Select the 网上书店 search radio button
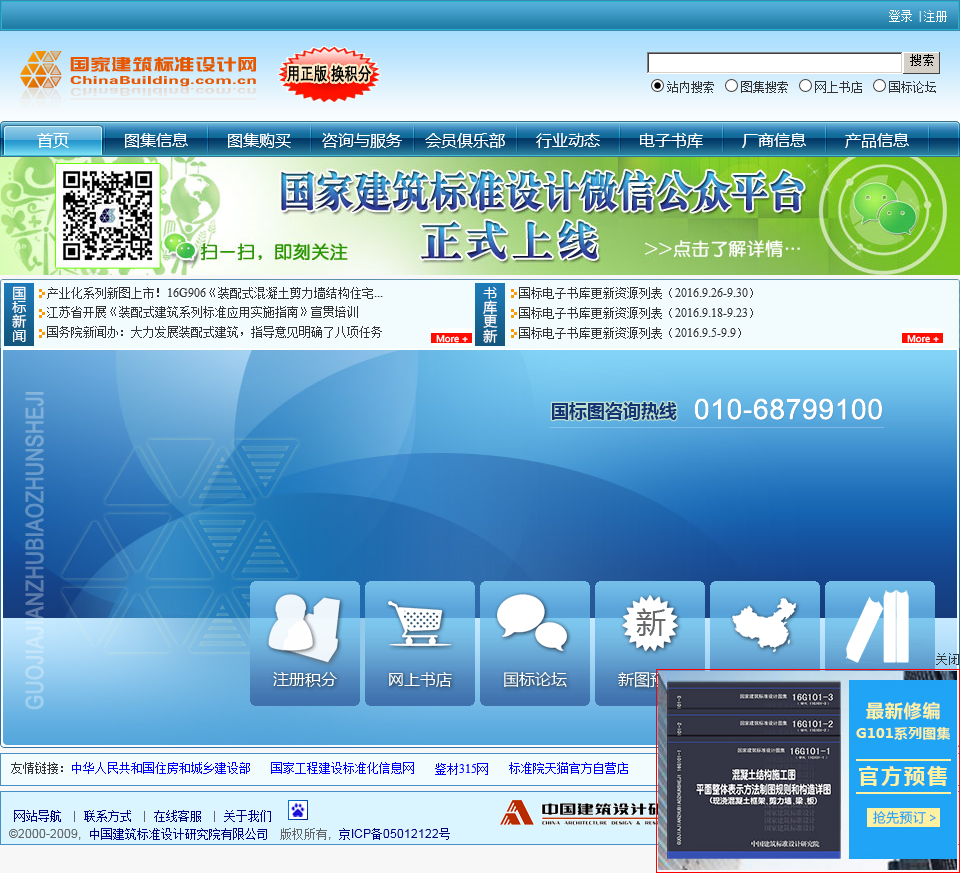This screenshot has width=960, height=873. point(805,86)
